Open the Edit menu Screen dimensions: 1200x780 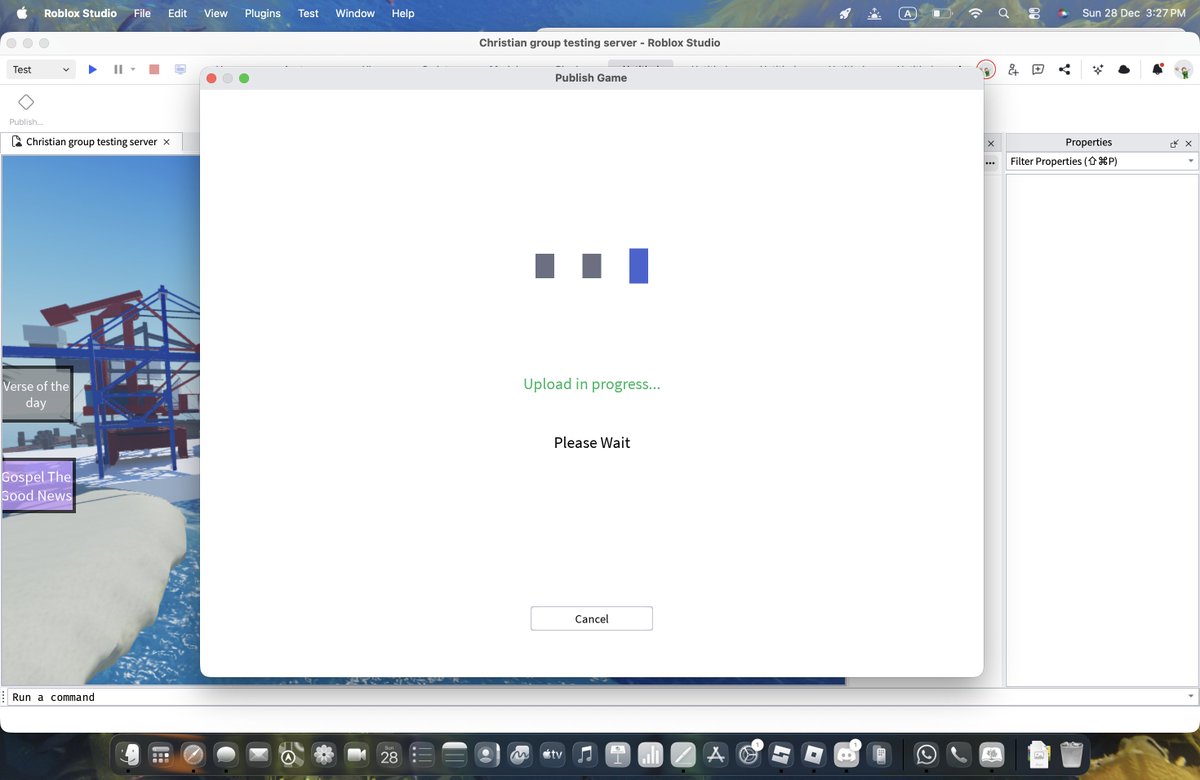[x=177, y=13]
